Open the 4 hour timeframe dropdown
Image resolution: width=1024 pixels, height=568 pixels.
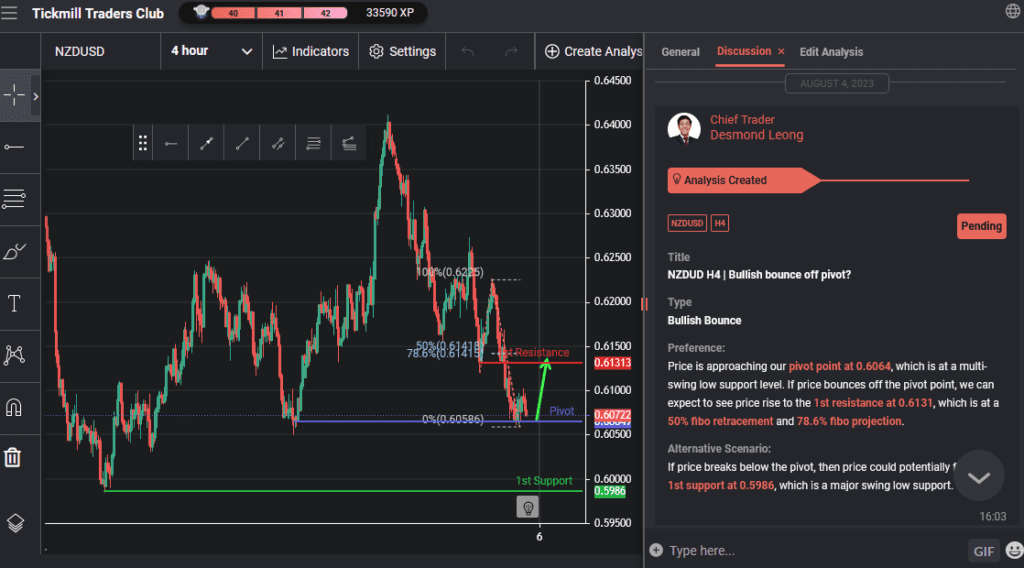[x=211, y=51]
